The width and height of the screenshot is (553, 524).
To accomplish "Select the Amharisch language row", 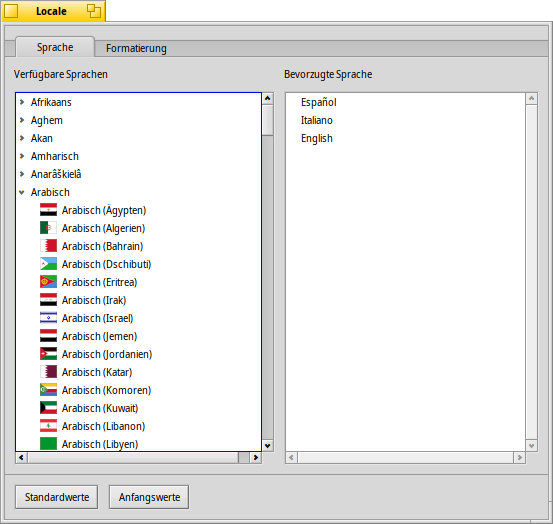I will point(139,156).
